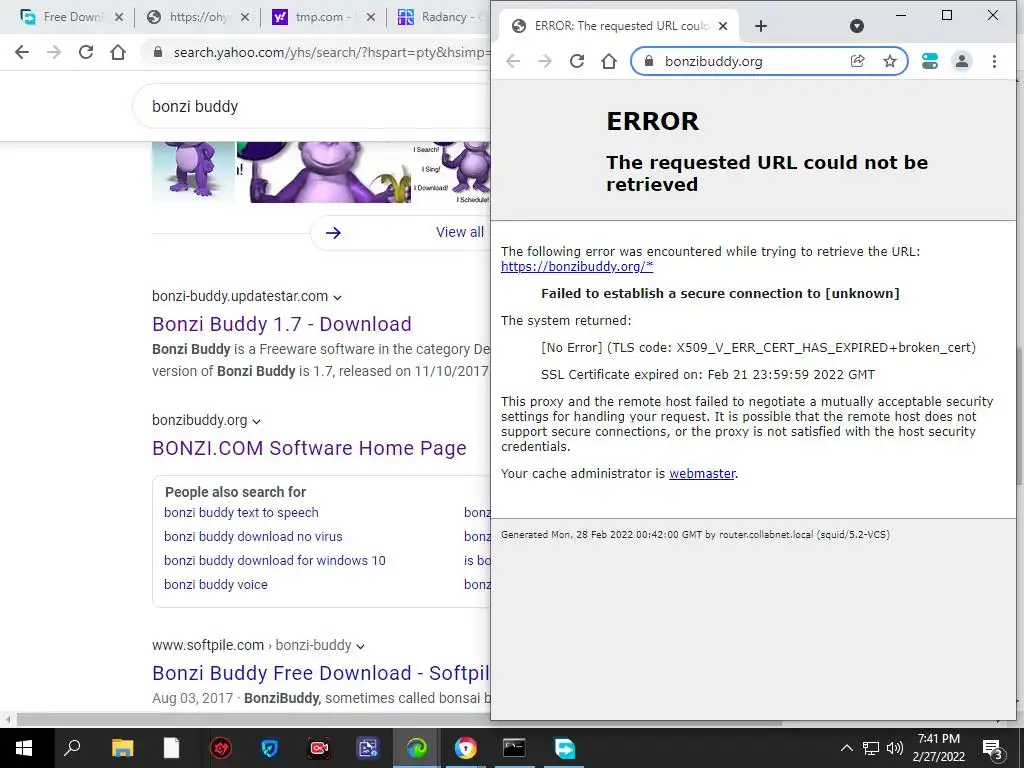The height and width of the screenshot is (768, 1024).
Task: Open the Windows Start menu
Action: tap(24, 748)
